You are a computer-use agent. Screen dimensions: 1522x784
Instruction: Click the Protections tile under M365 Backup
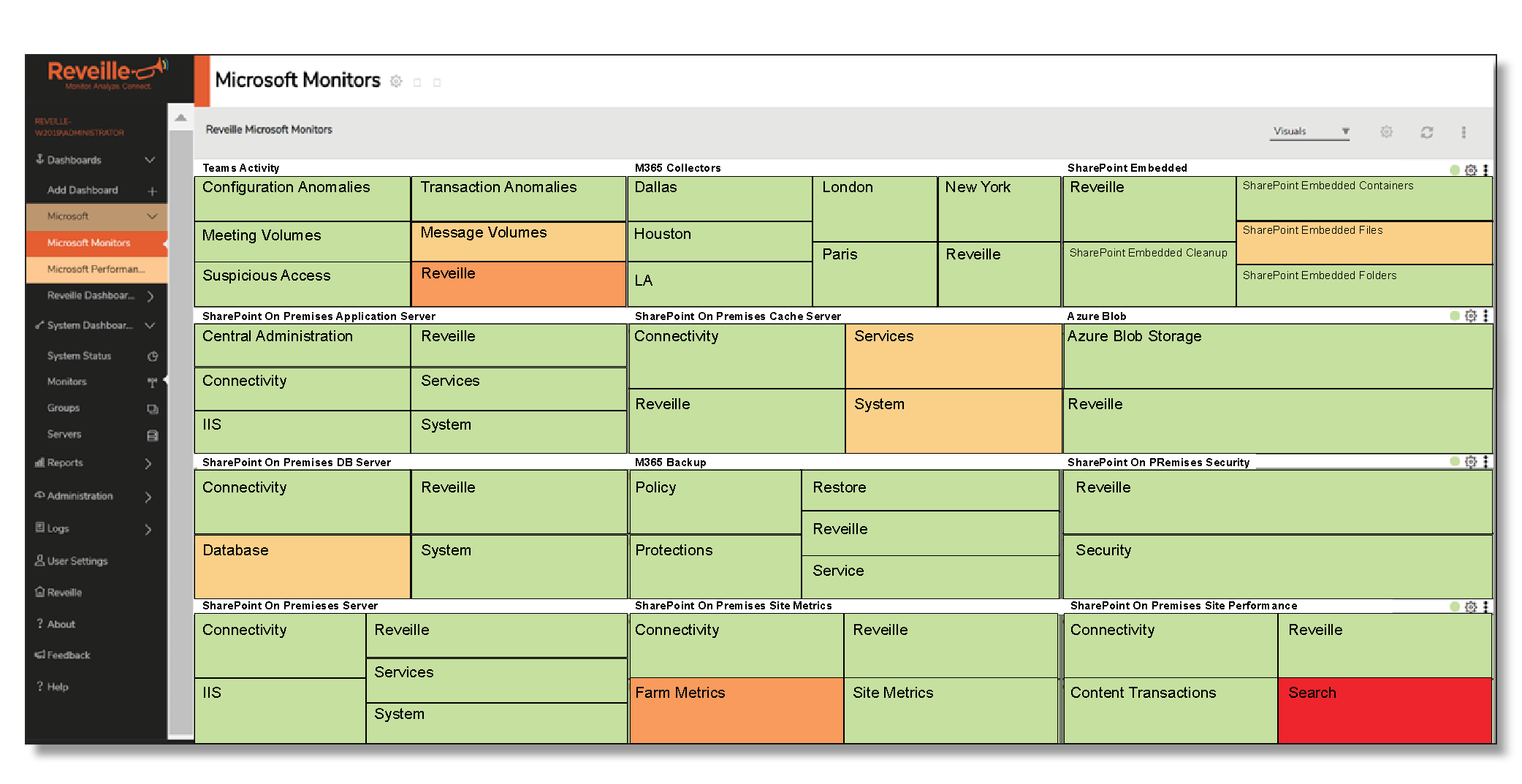(715, 566)
